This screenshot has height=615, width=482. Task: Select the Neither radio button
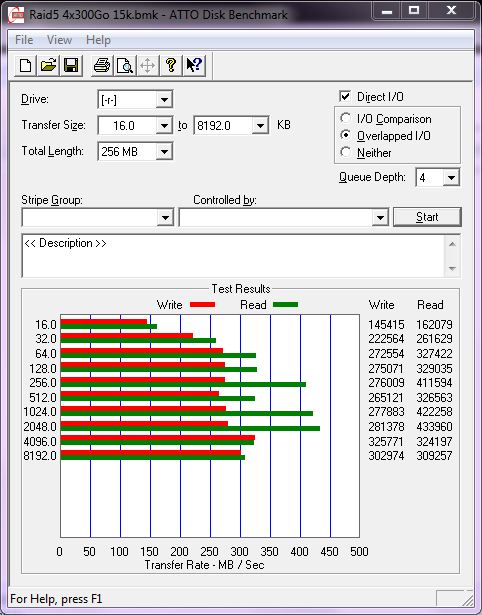346,152
